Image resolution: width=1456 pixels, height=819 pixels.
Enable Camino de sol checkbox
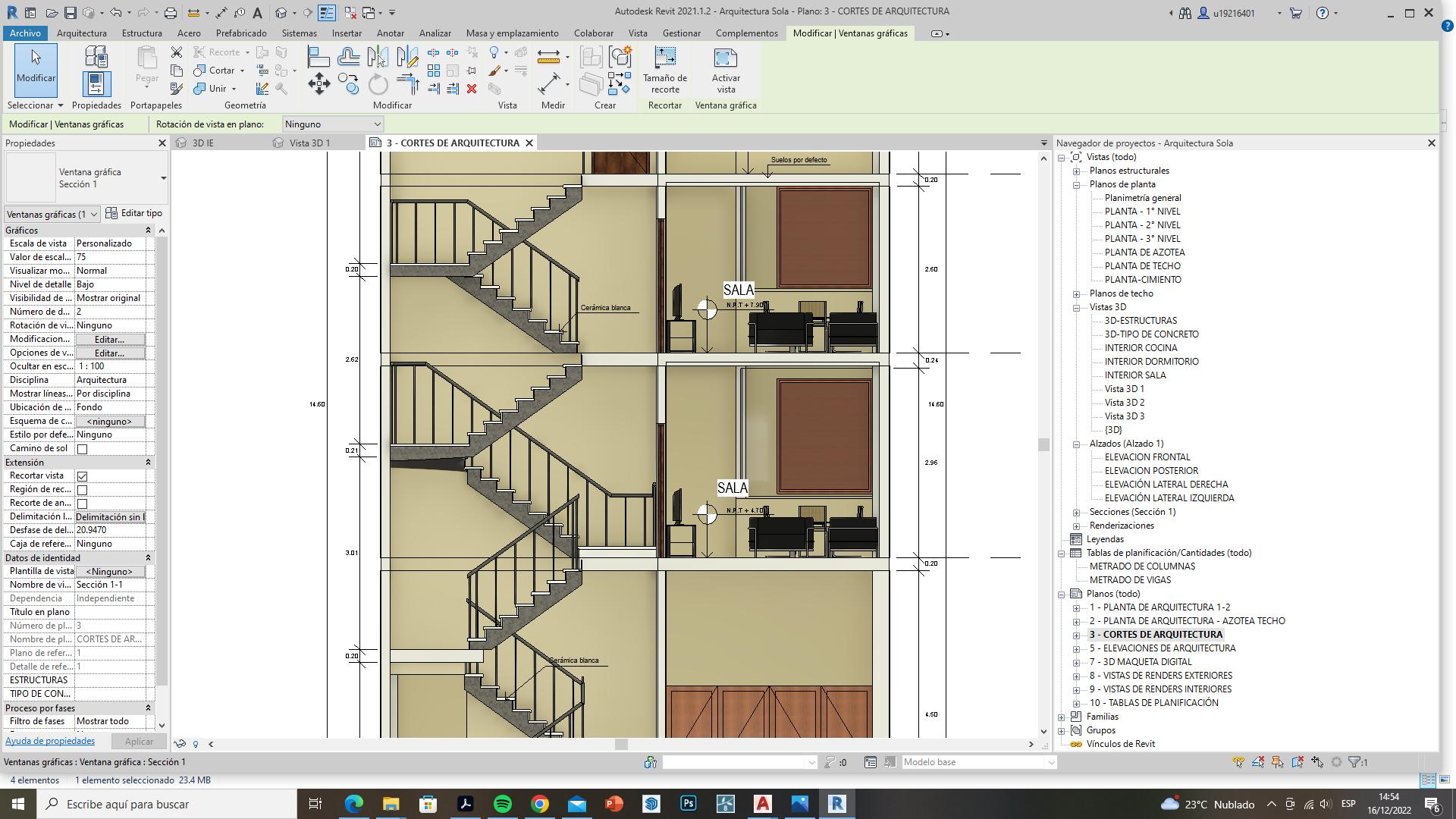[83, 449]
